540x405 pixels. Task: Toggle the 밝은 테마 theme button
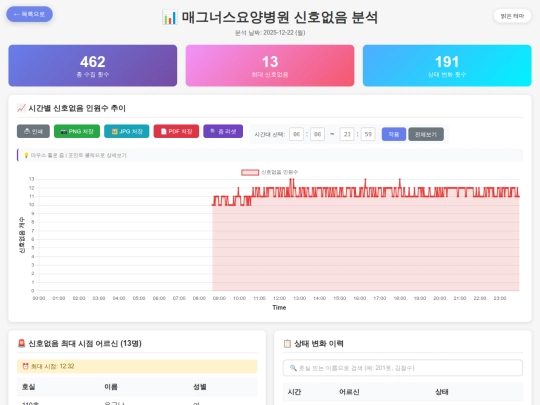tap(512, 16)
